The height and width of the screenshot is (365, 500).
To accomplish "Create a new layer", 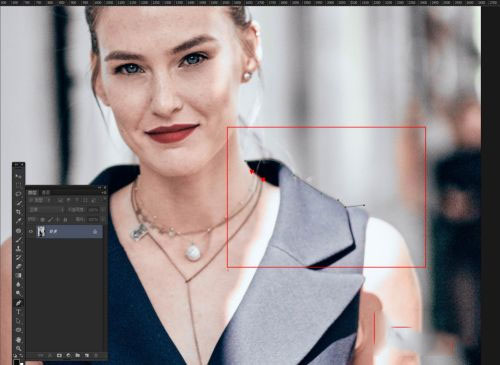I will pyautogui.click(x=87, y=355).
